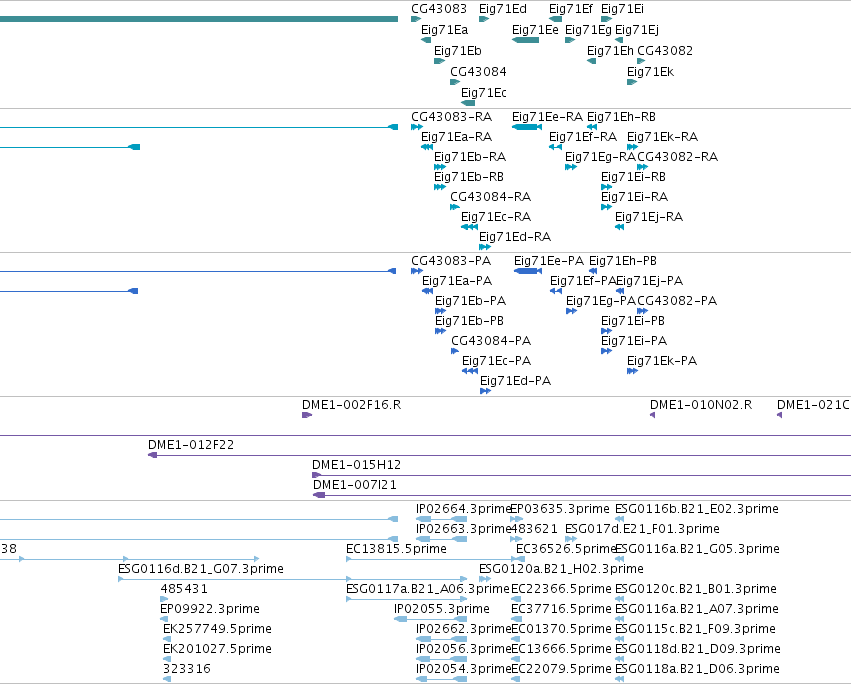Select EST IP02055.3prime
The image size is (851, 684).
coord(442,611)
